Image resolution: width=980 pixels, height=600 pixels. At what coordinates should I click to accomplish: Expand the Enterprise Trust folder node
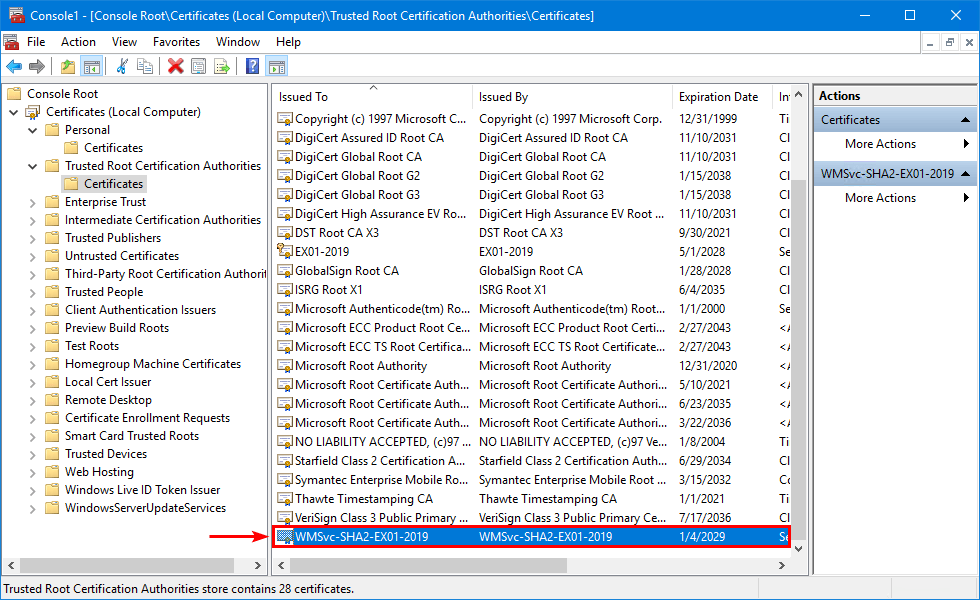33,202
